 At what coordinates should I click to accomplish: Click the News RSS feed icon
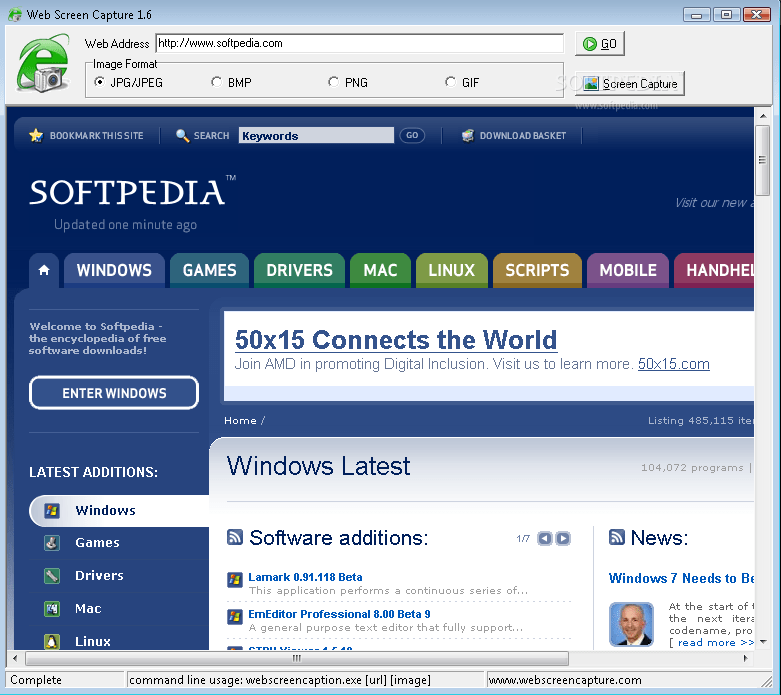point(617,537)
